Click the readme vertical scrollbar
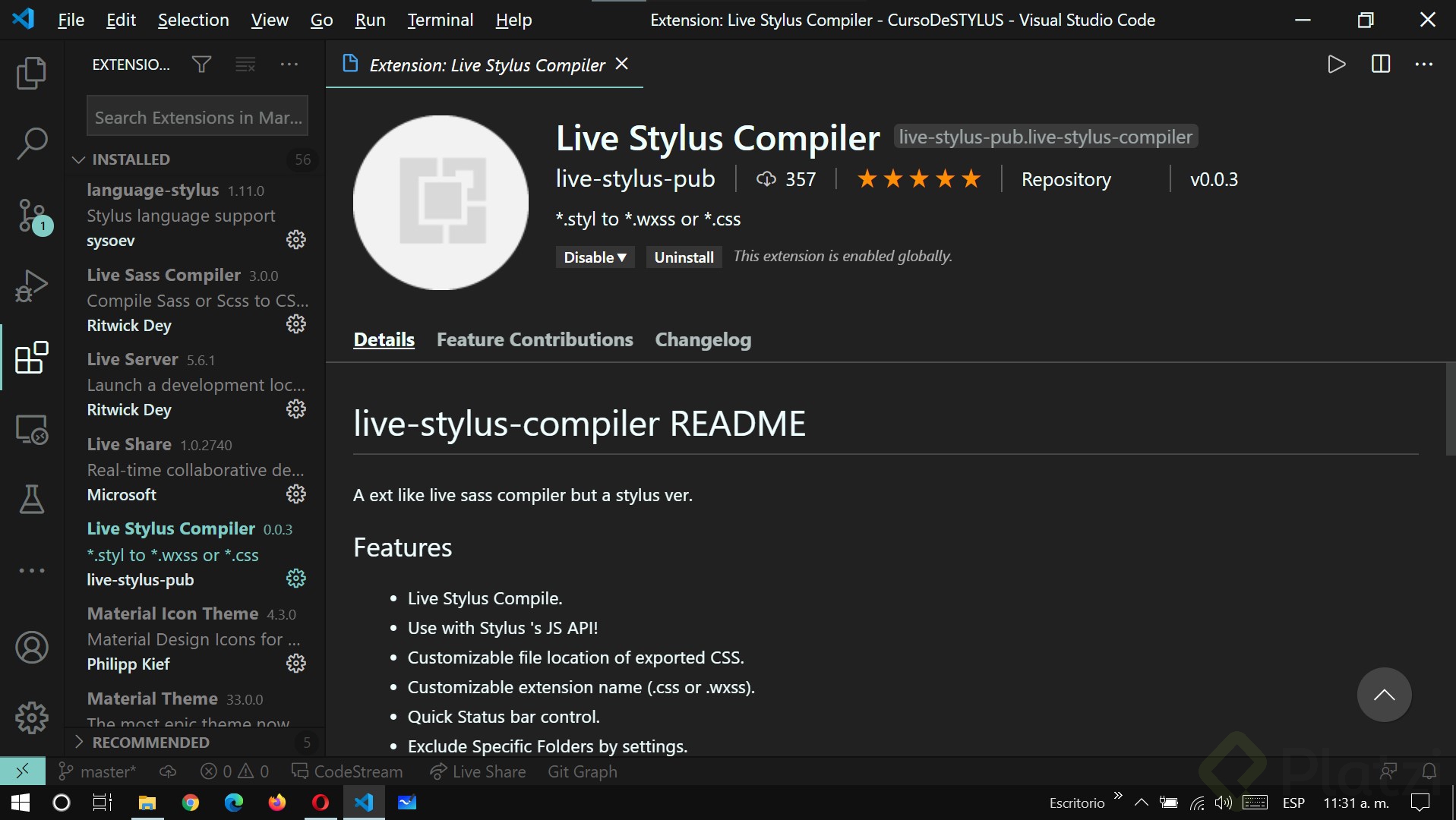 point(1451,408)
